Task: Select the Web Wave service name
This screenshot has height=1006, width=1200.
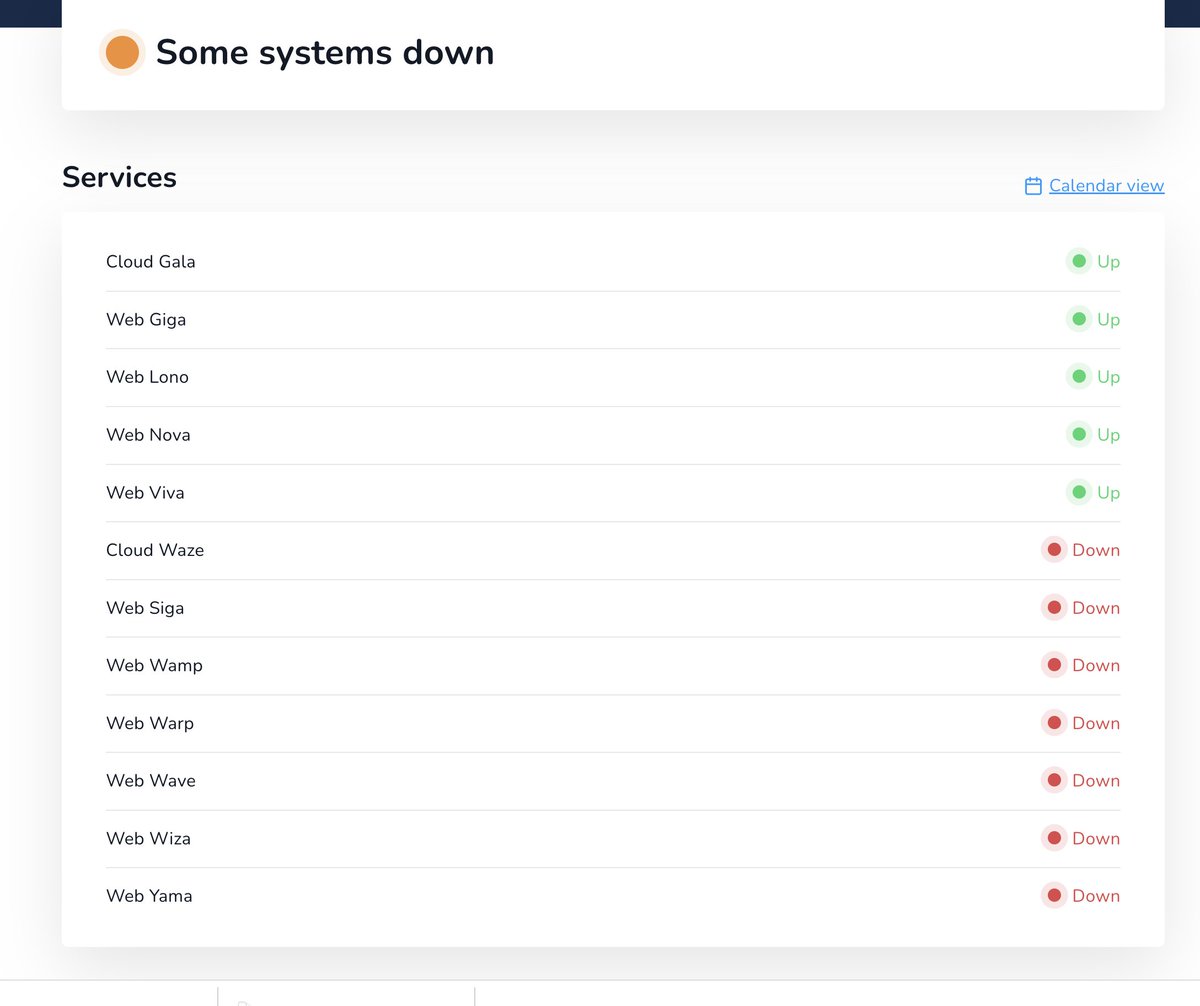Action: point(151,781)
